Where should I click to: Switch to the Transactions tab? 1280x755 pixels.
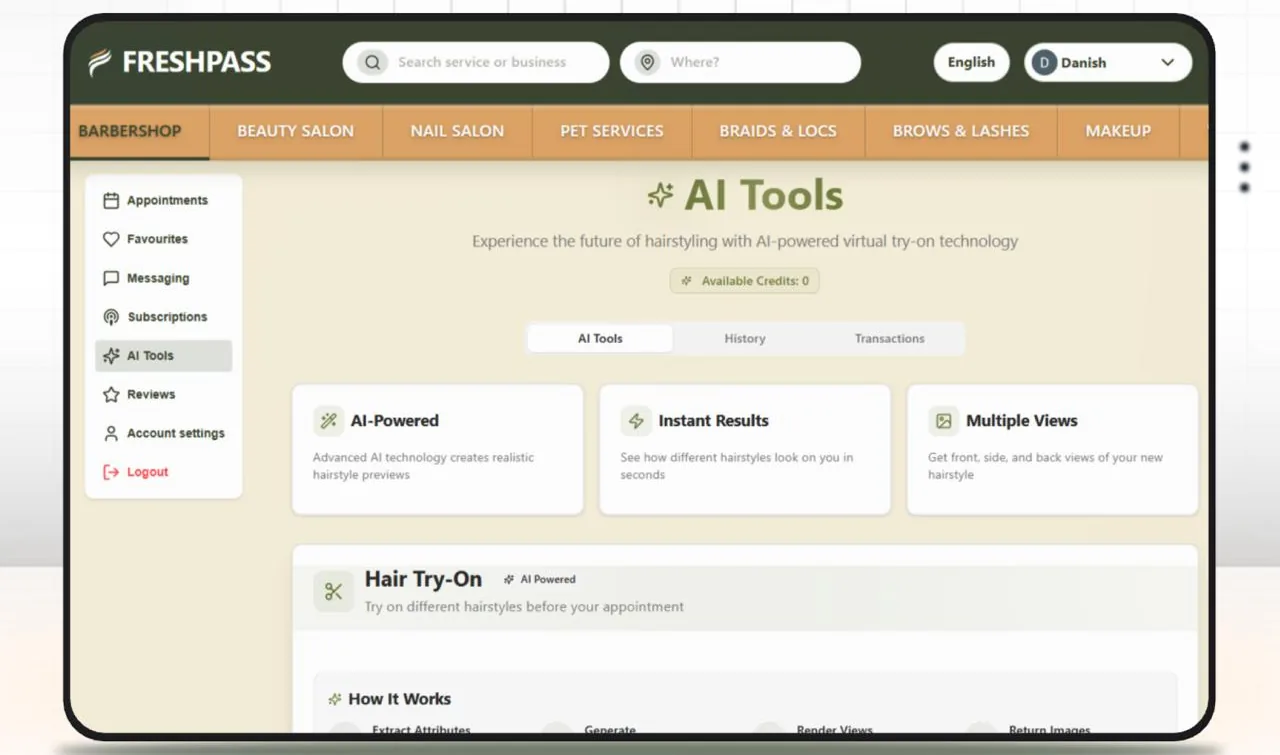point(890,339)
